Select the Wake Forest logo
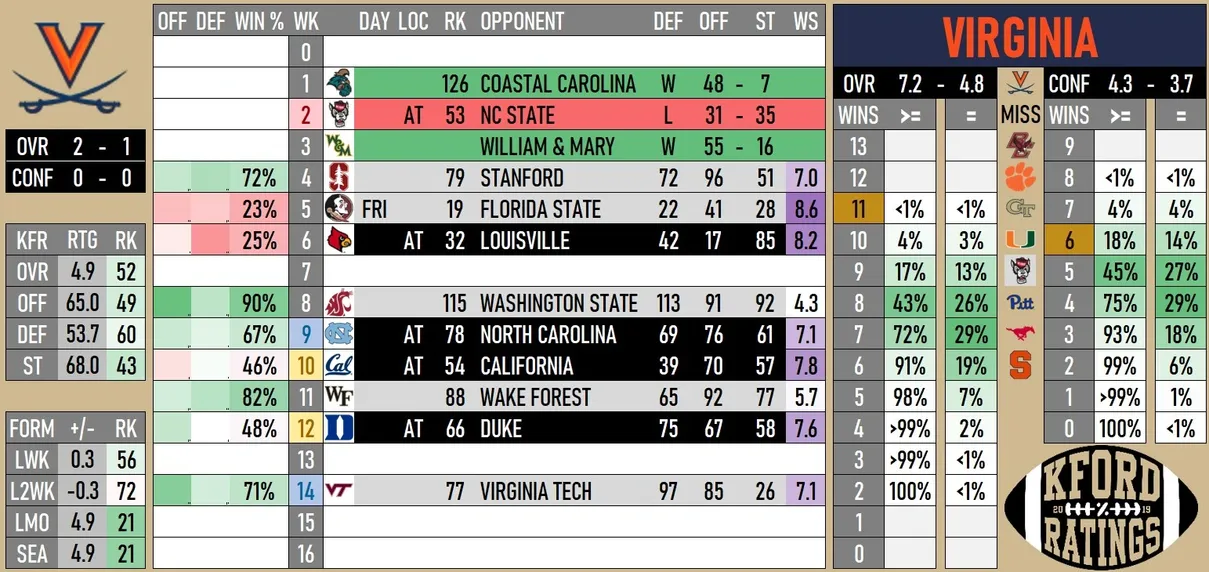1209x572 pixels. tap(339, 397)
